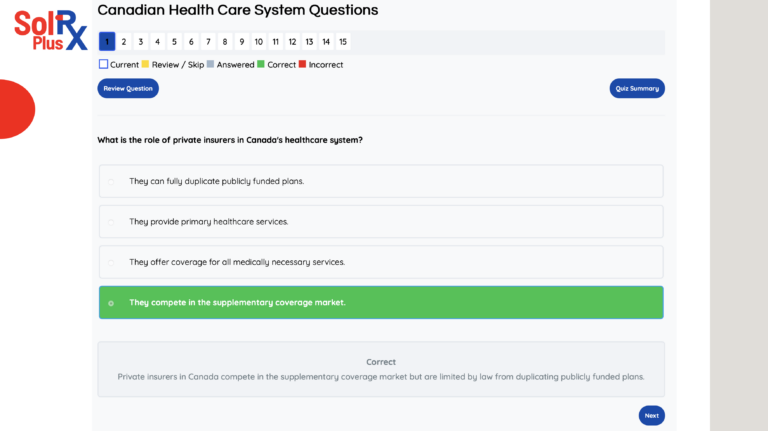Jump to question 2
Screen dimensions: 768x431
click(124, 42)
